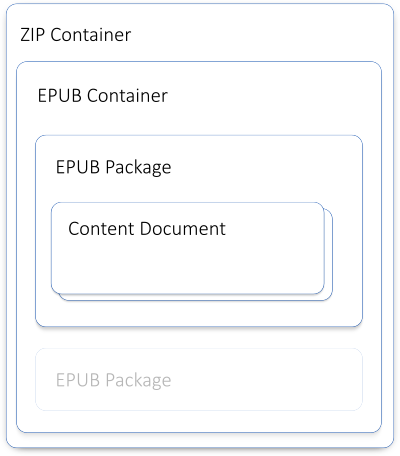This screenshot has height=456, width=400.
Task: Click blank area right of the dark "EPUB Package" label
Action: pyautogui.click(x=265, y=167)
